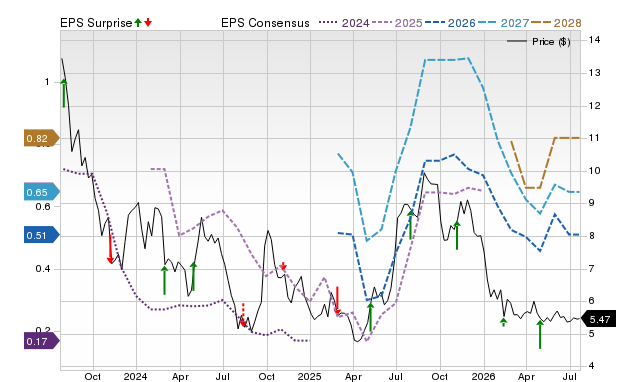This screenshot has height=382, width=640.
Task: Select green surprise arrow after April 2025
Action: click(370, 317)
